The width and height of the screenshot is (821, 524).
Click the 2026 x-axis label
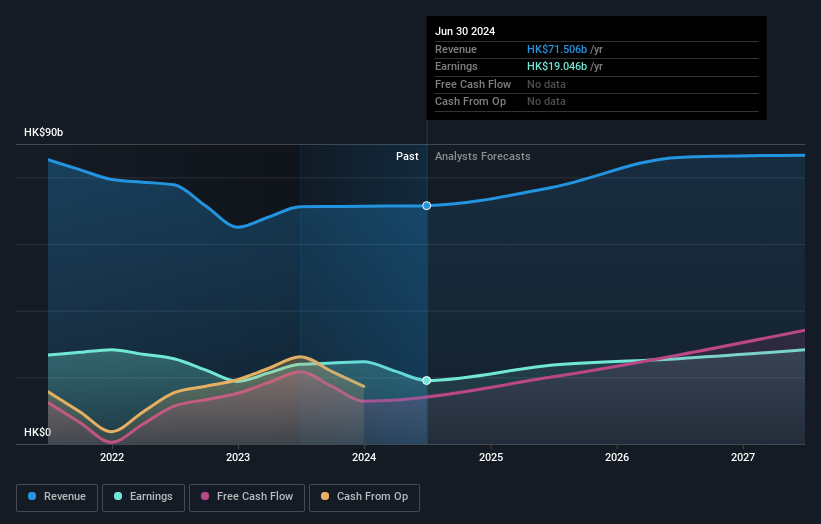point(617,458)
